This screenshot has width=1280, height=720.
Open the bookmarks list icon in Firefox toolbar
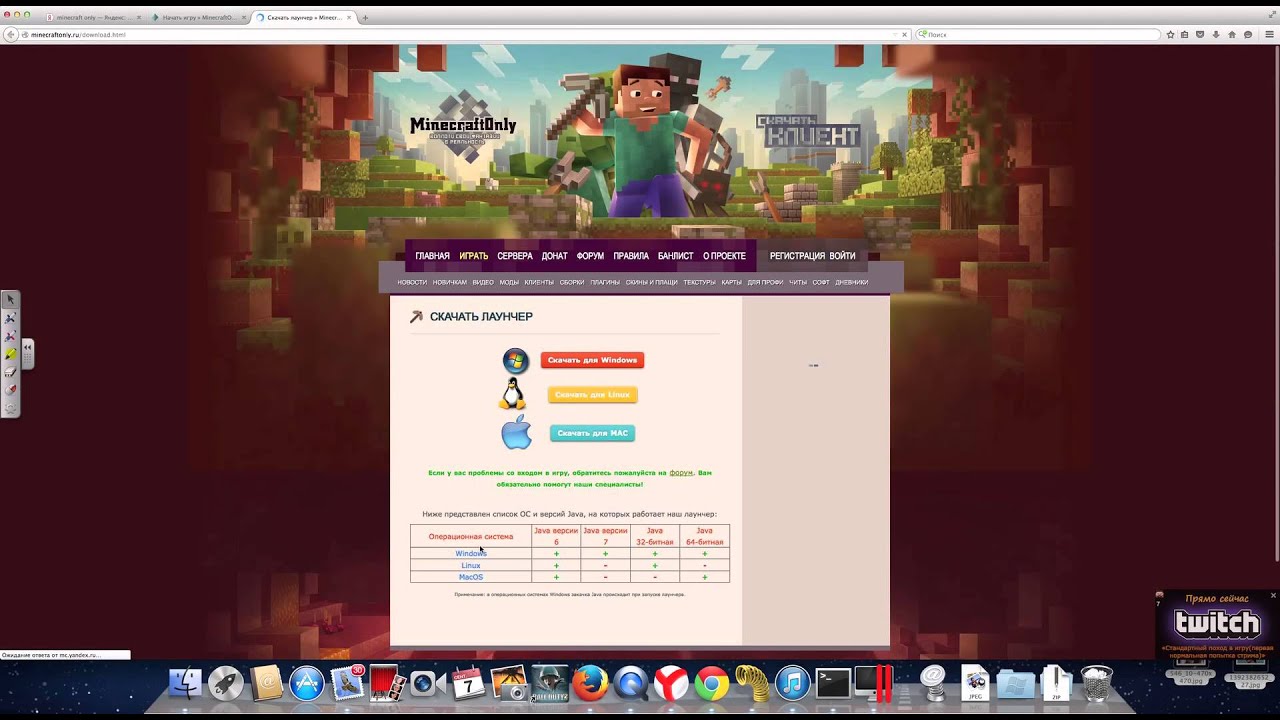coord(1185,34)
